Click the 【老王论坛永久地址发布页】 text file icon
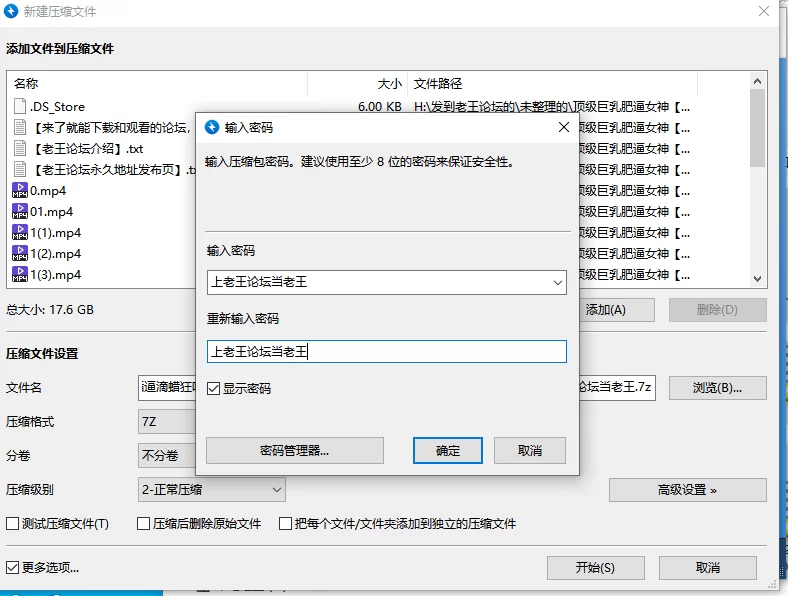Screen dimensions: 788x596 [20, 169]
